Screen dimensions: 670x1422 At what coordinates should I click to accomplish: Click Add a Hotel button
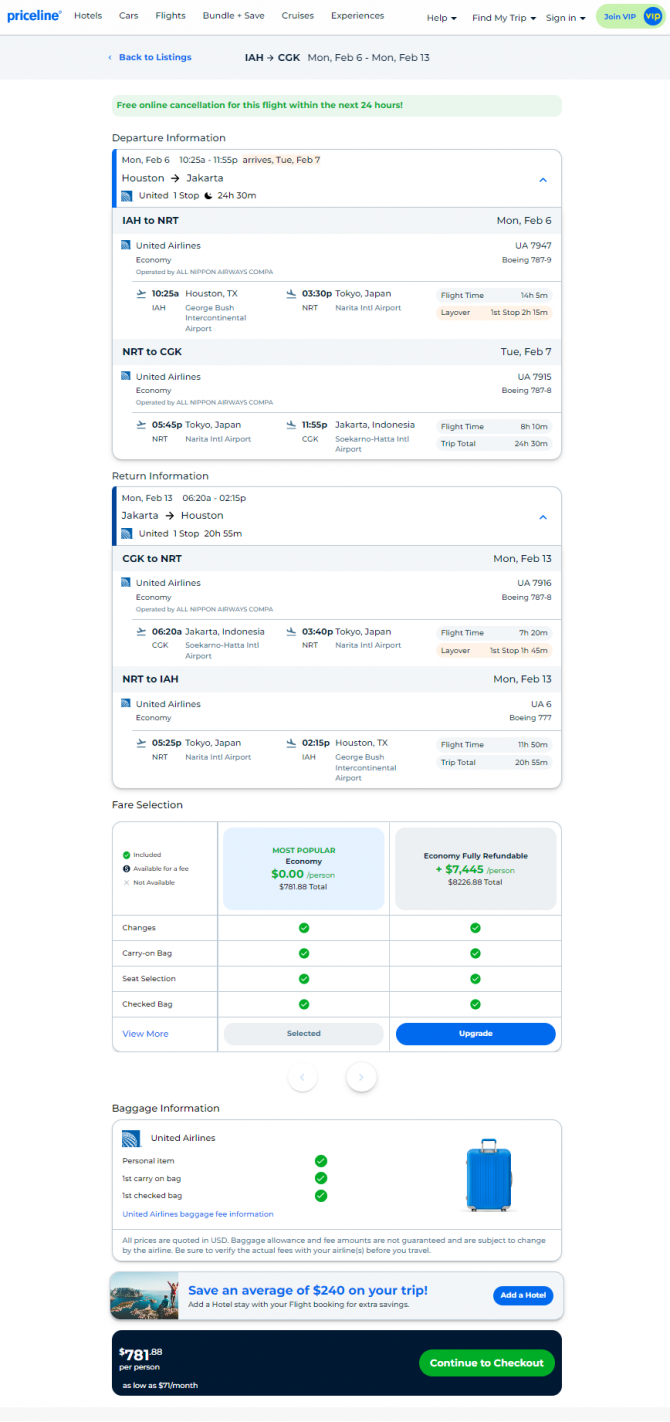(x=522, y=1295)
